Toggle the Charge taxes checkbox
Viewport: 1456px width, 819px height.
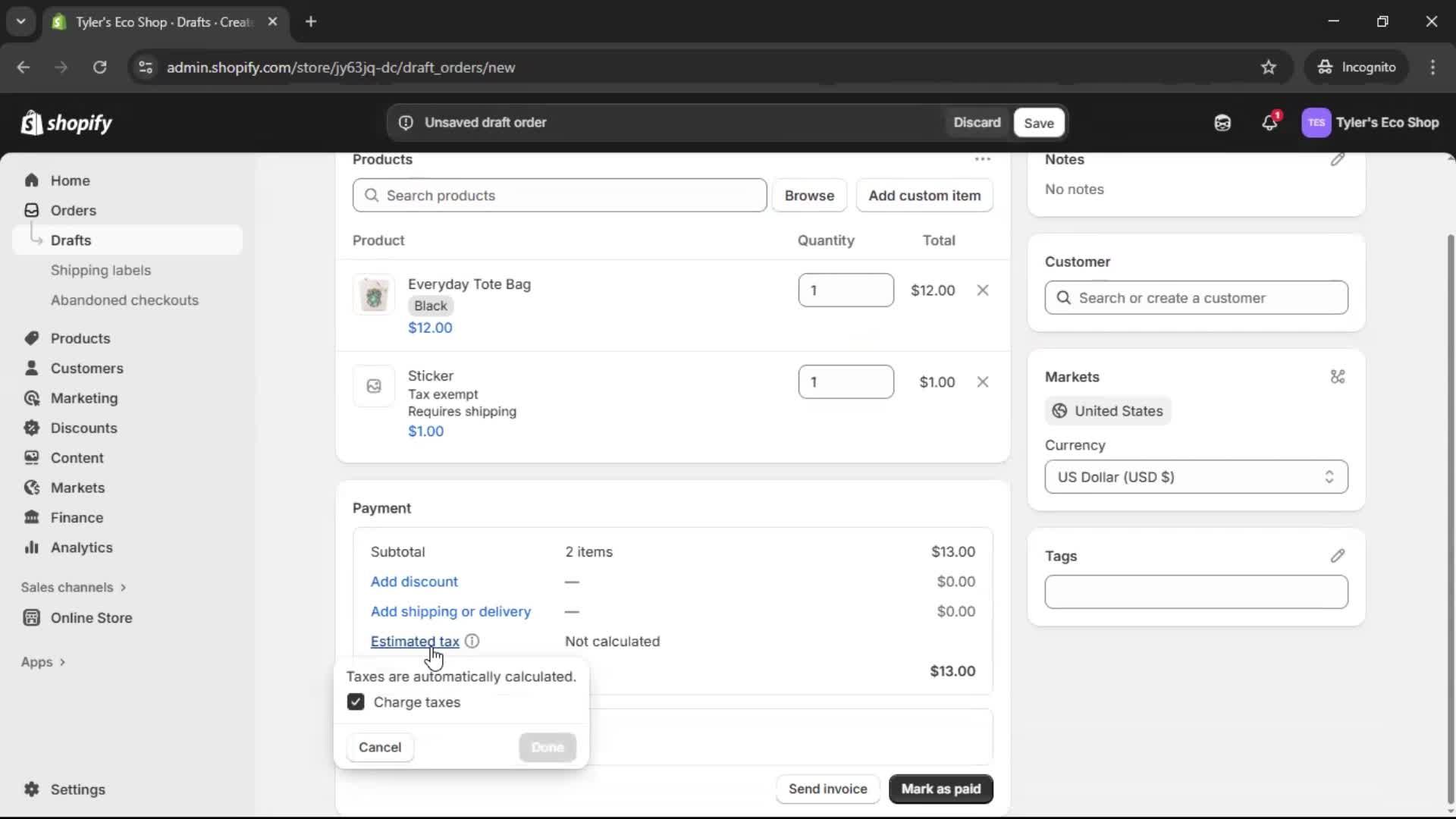[x=356, y=702]
